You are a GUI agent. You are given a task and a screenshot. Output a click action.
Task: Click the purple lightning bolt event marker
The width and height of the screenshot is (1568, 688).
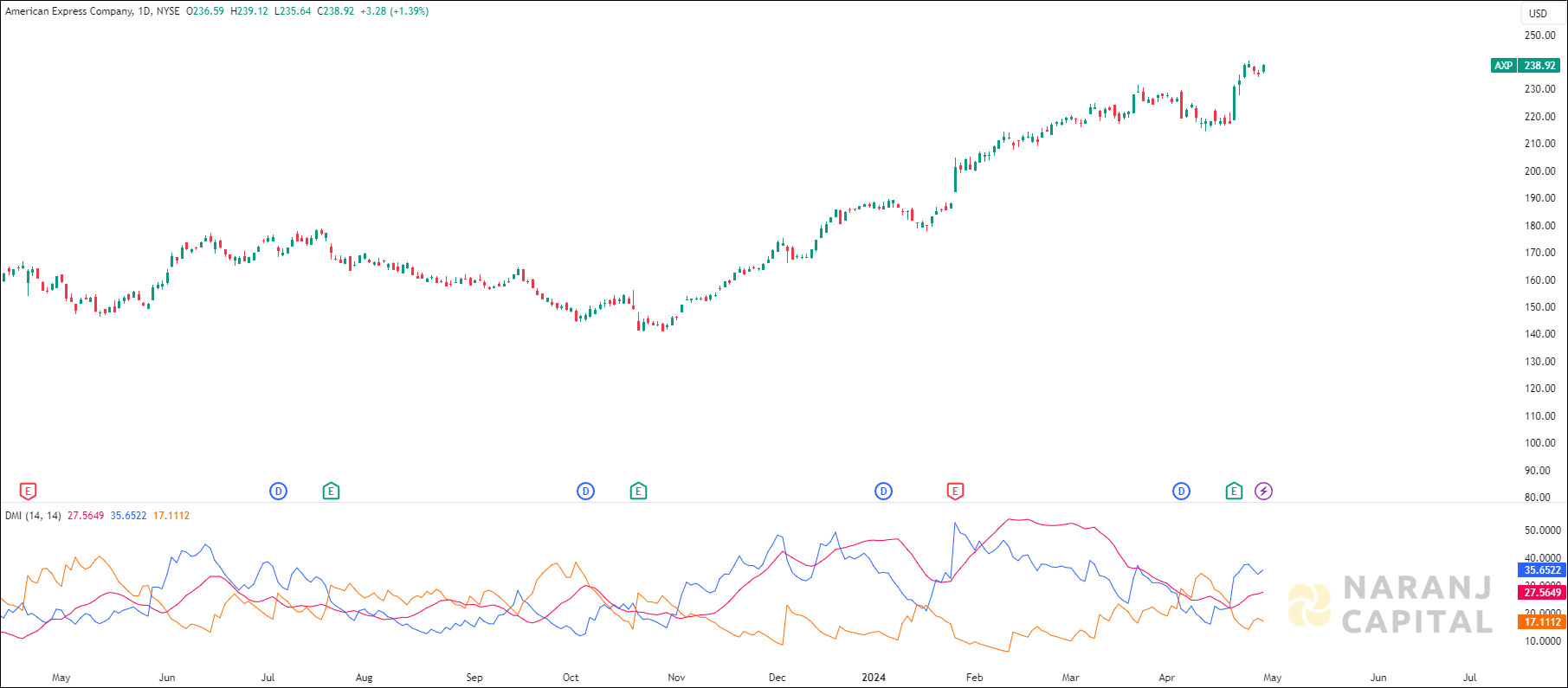[x=1263, y=492]
